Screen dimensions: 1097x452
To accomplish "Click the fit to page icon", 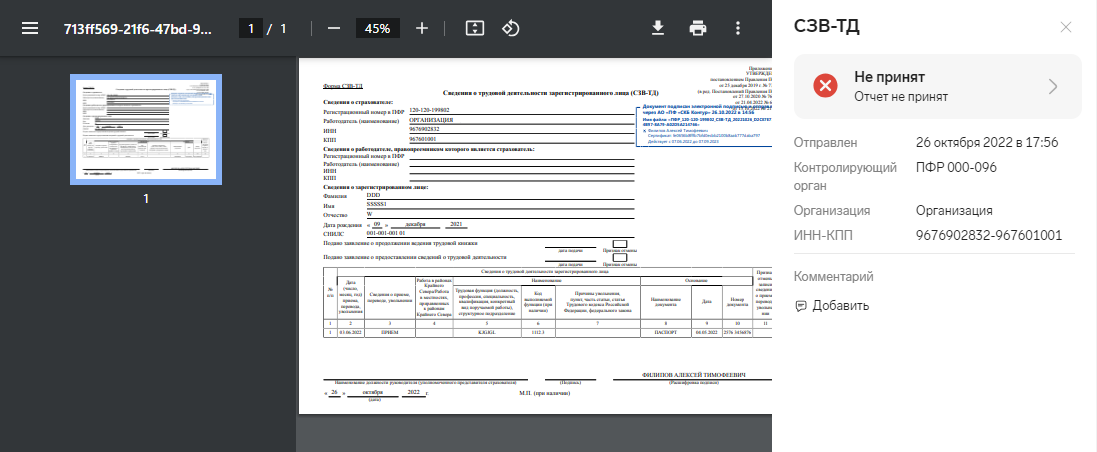I will [475, 28].
